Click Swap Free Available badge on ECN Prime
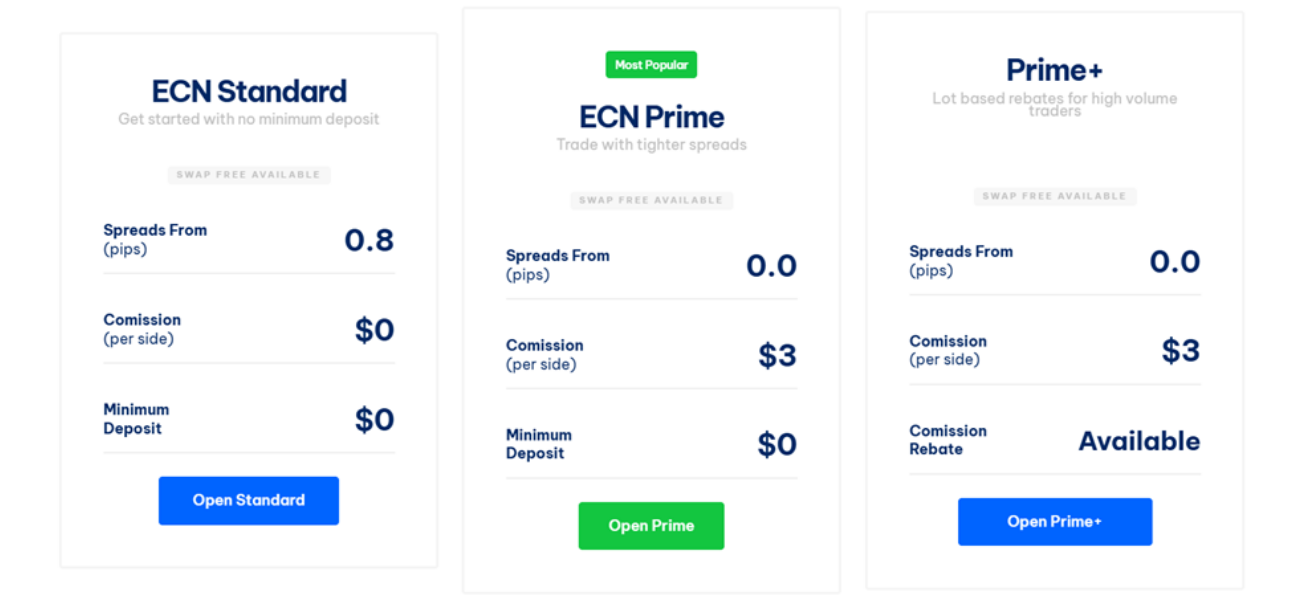Image resolution: width=1300 pixels, height=600 pixels. click(651, 200)
